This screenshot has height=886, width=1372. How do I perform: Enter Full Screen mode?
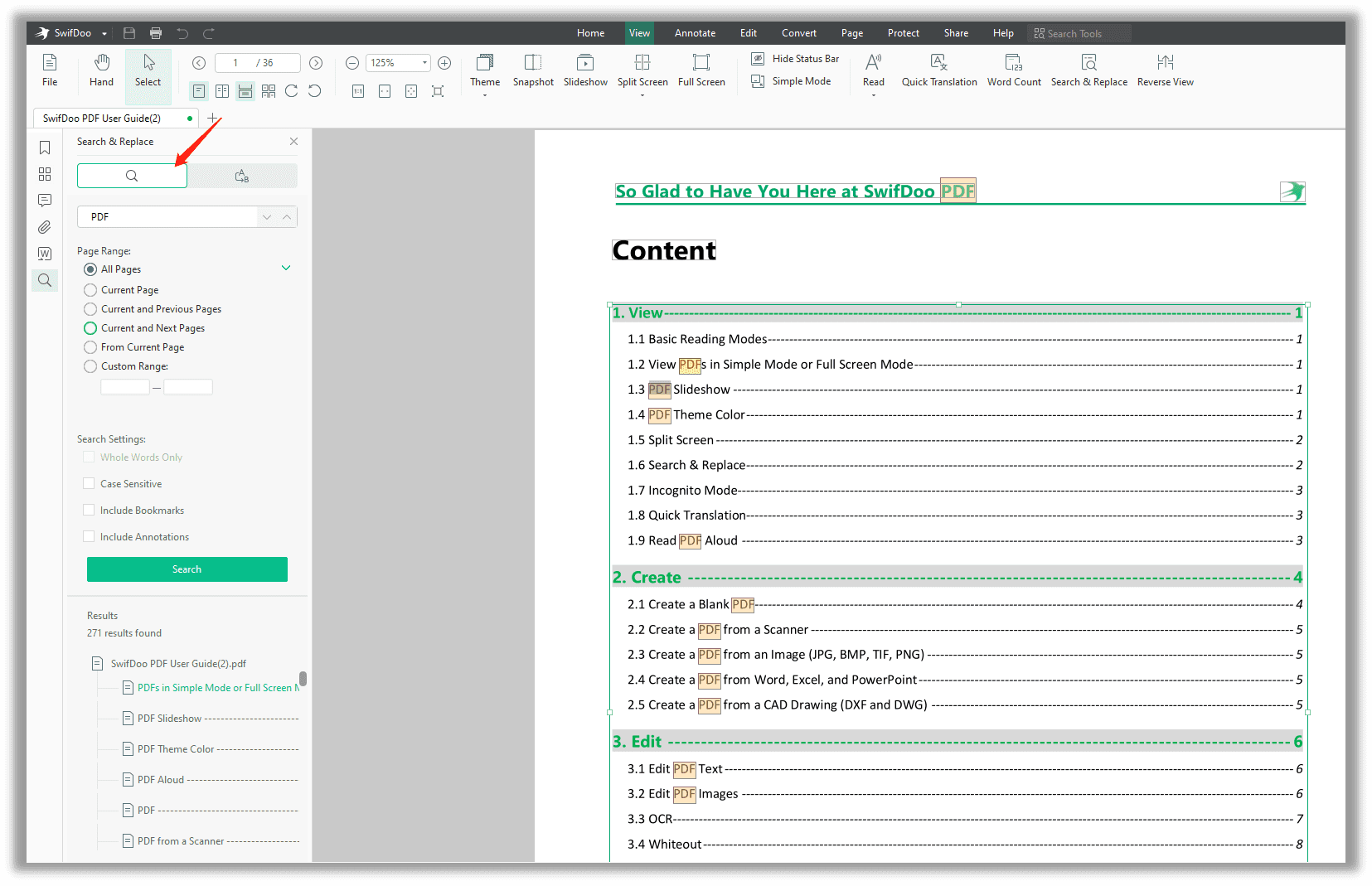[701, 70]
